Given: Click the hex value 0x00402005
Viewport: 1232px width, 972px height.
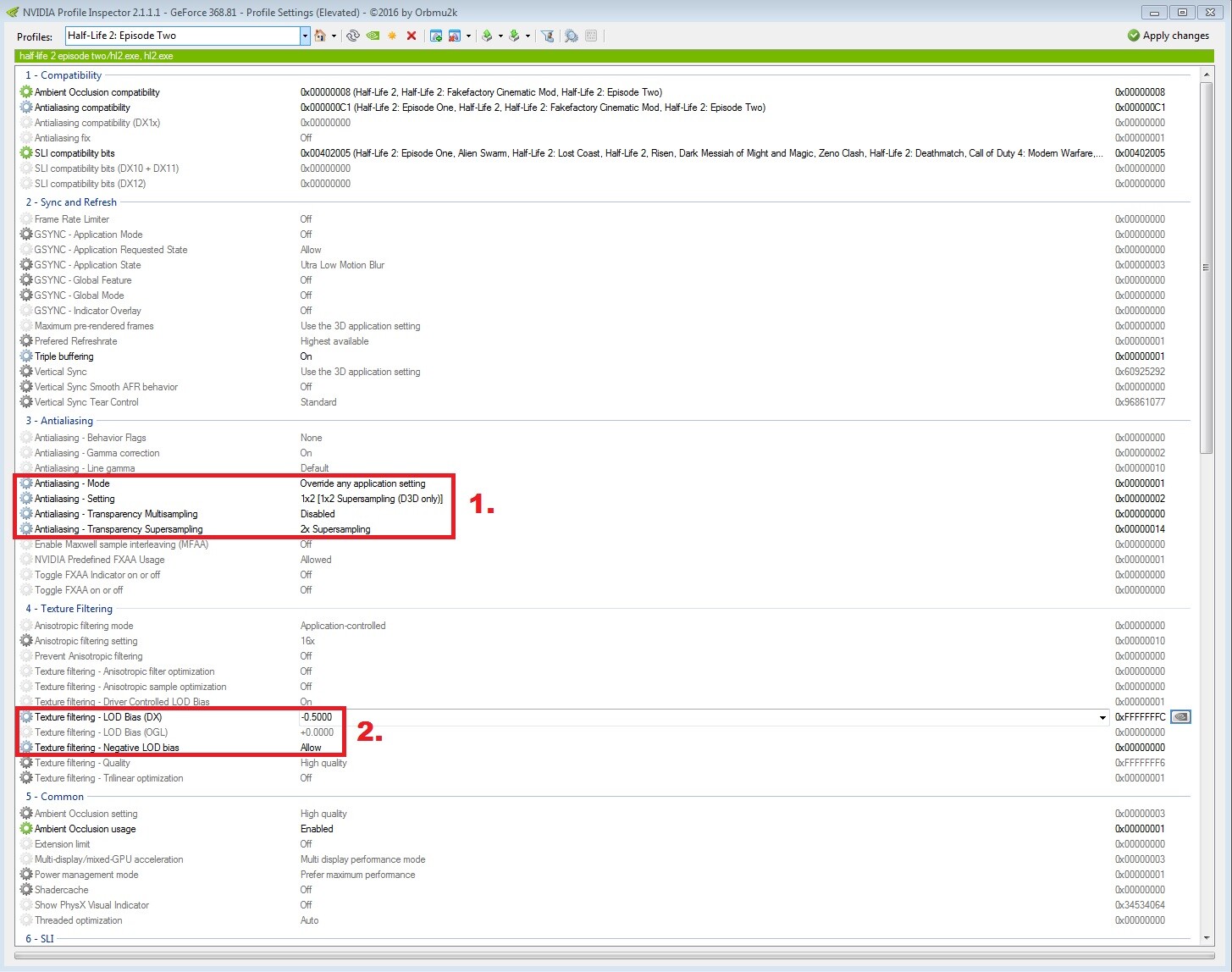Looking at the screenshot, I should [1140, 153].
